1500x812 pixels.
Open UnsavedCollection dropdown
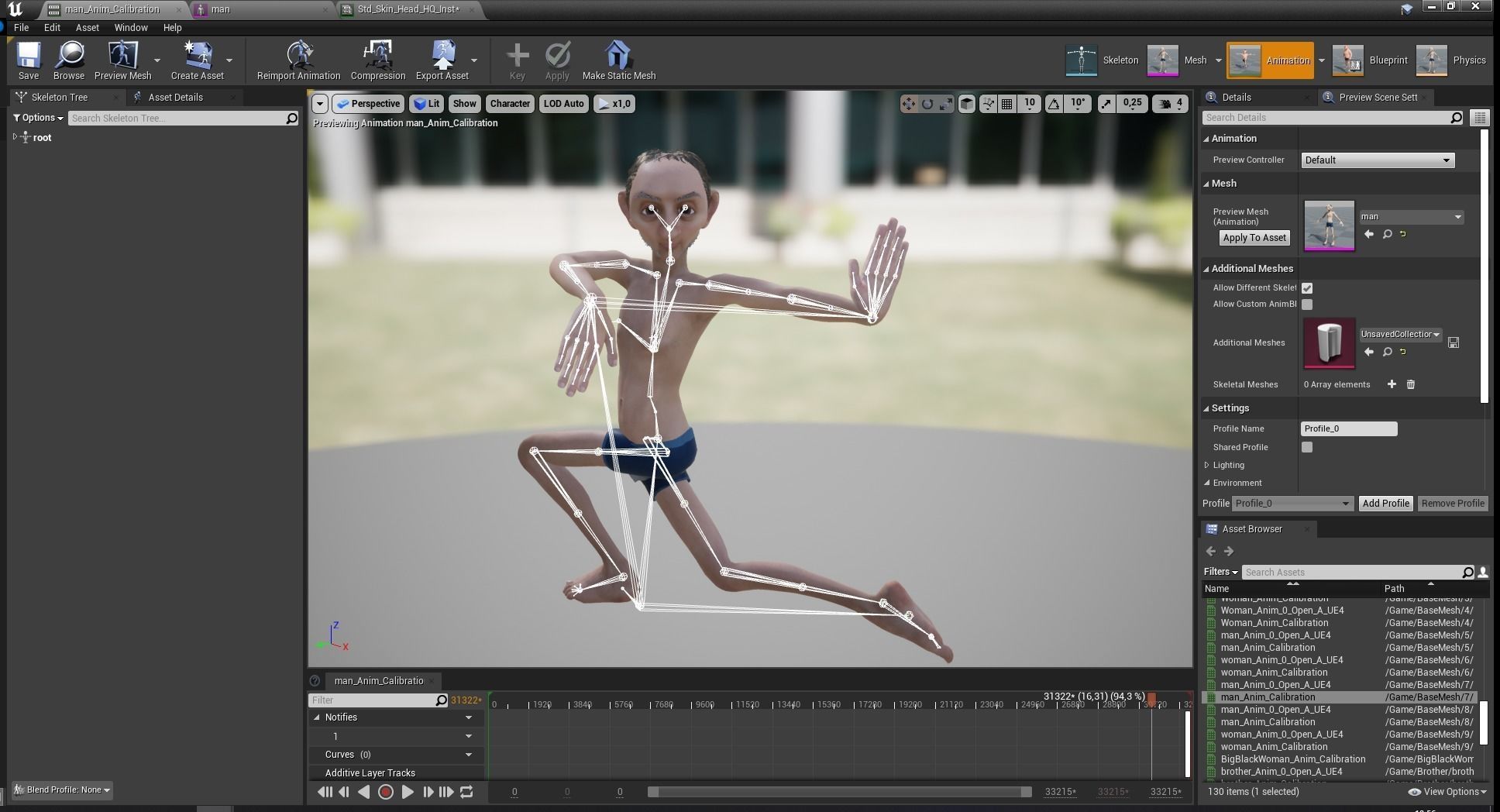click(1400, 335)
